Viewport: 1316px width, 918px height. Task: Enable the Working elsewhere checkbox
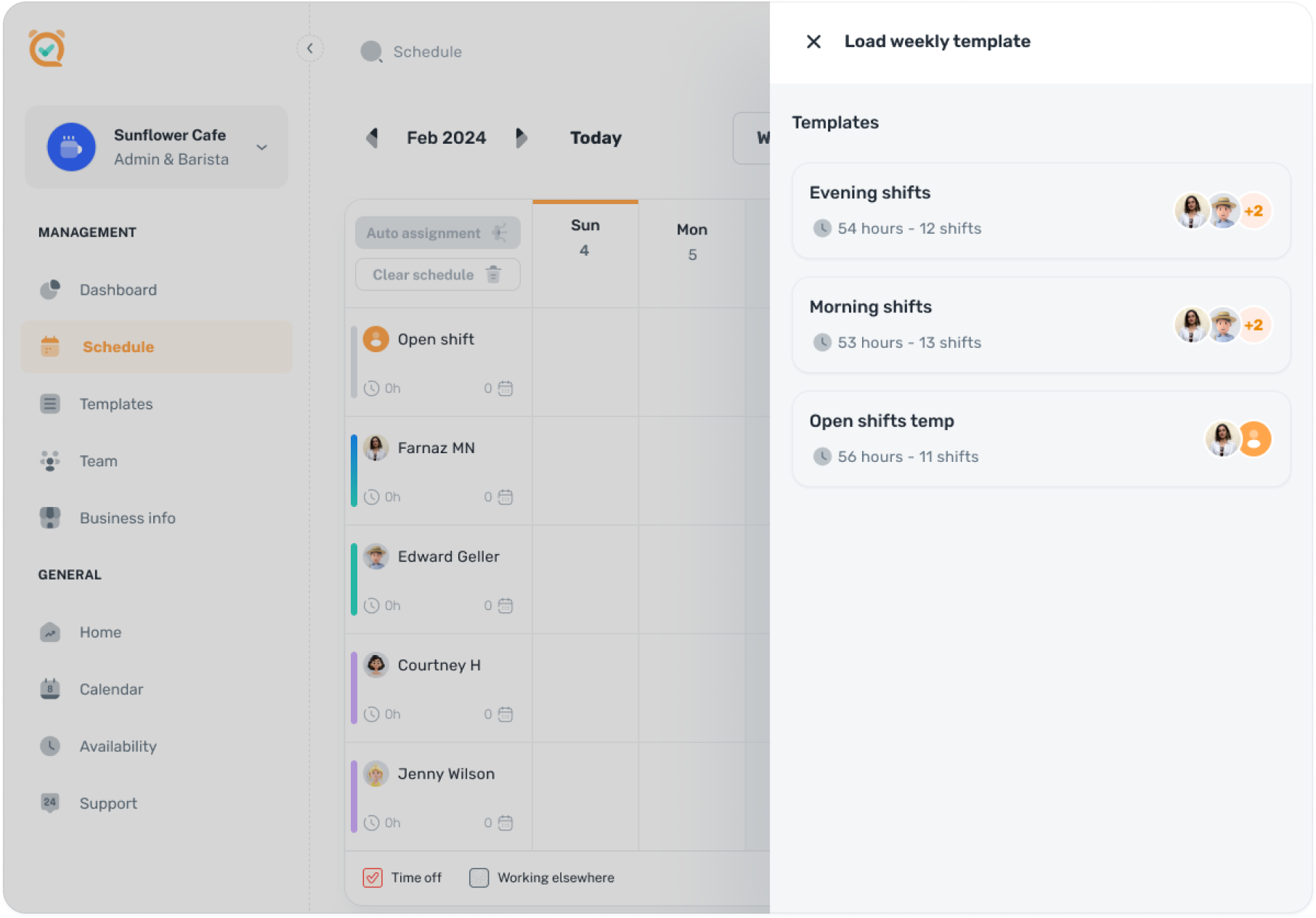point(479,877)
